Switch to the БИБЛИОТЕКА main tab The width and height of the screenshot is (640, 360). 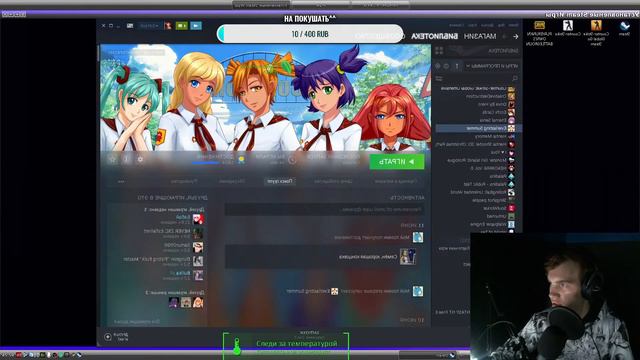point(434,36)
